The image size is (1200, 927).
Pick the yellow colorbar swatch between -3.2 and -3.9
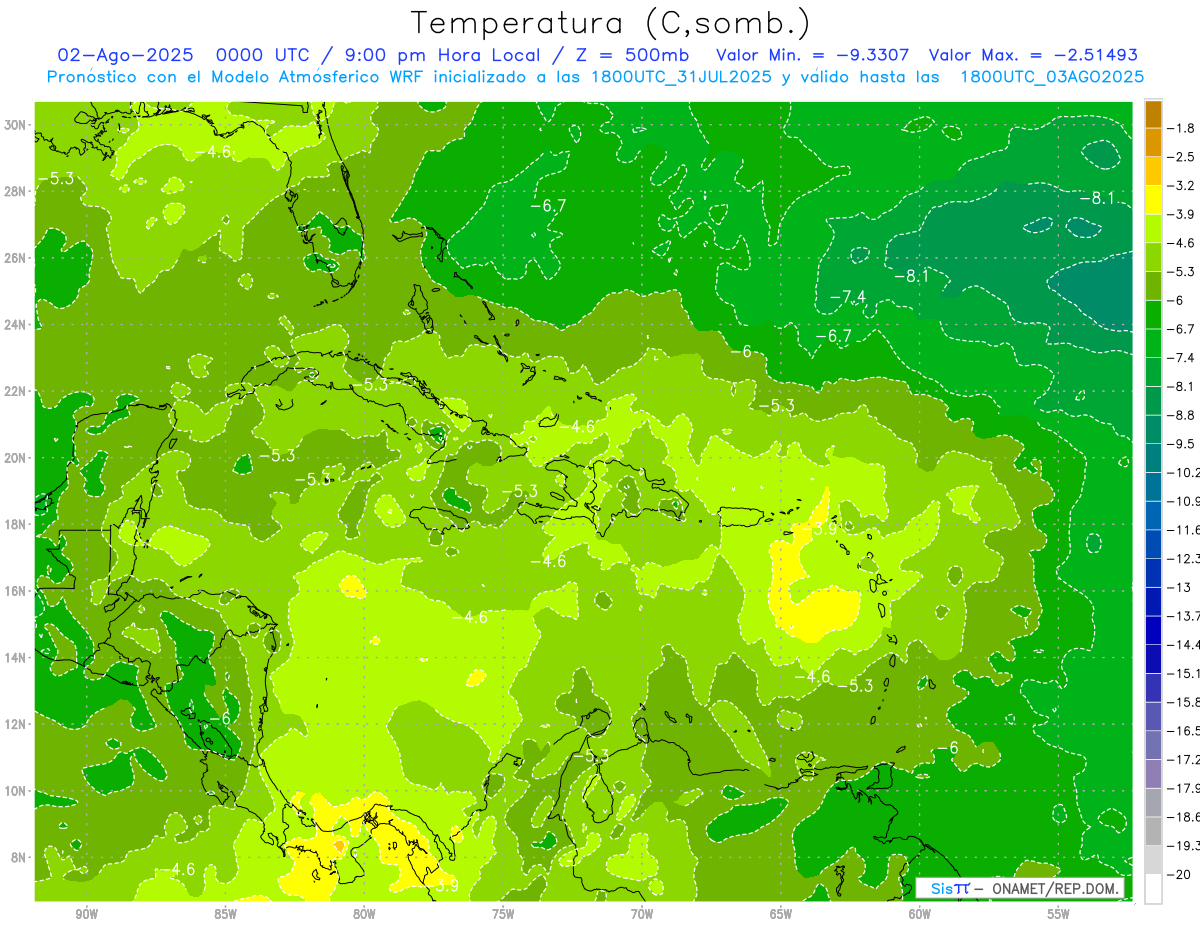coord(1153,200)
